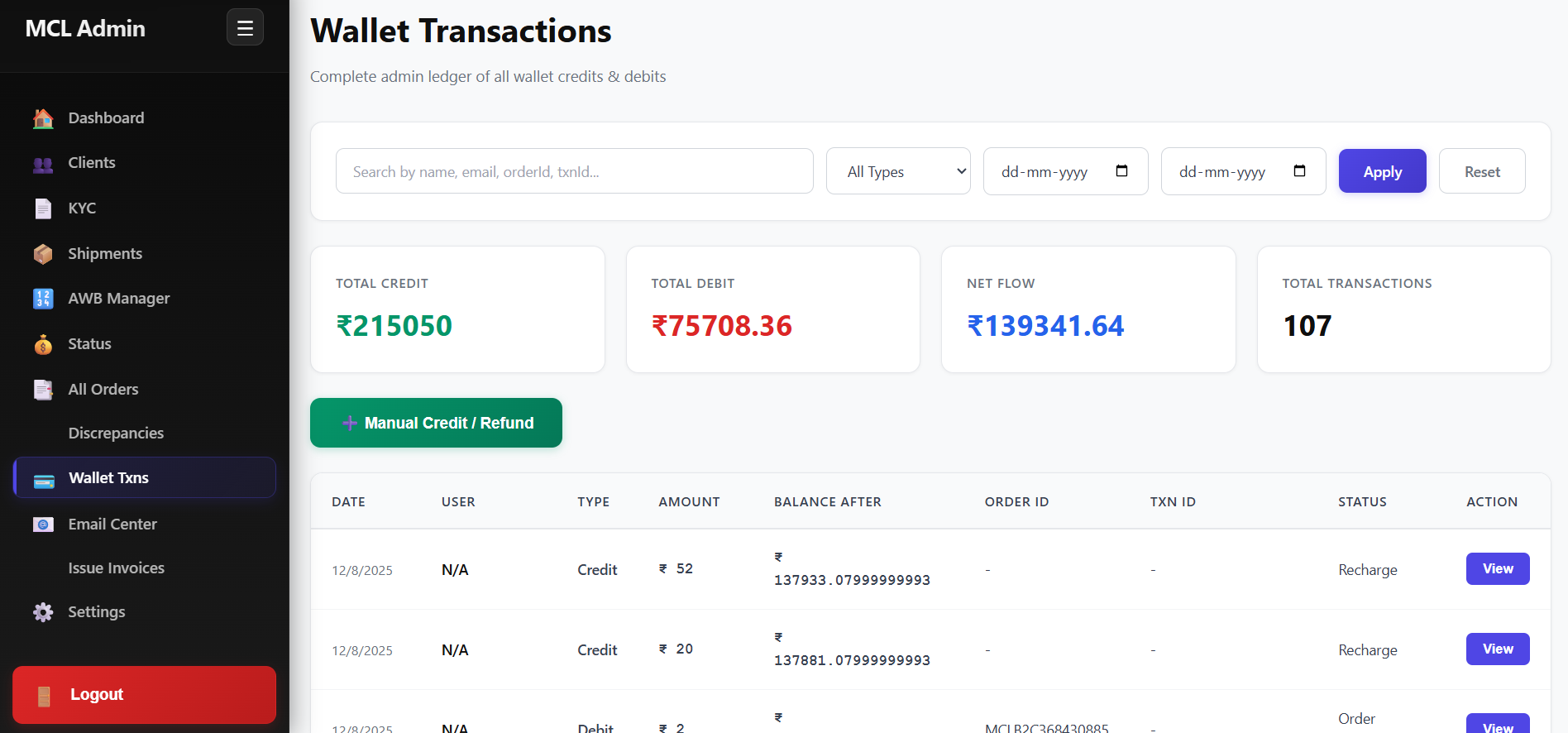This screenshot has width=1568, height=733.
Task: Click the Clients people icon
Action: coord(42,163)
